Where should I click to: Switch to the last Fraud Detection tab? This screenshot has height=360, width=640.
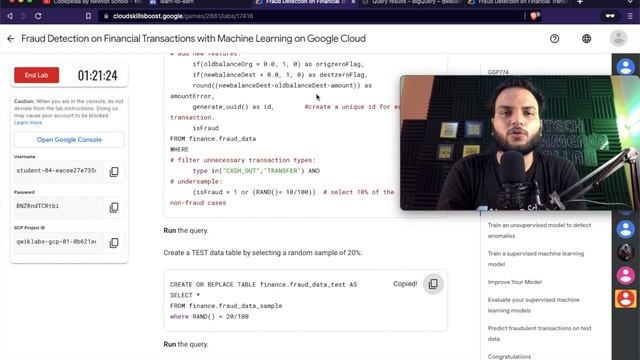(518, 2)
